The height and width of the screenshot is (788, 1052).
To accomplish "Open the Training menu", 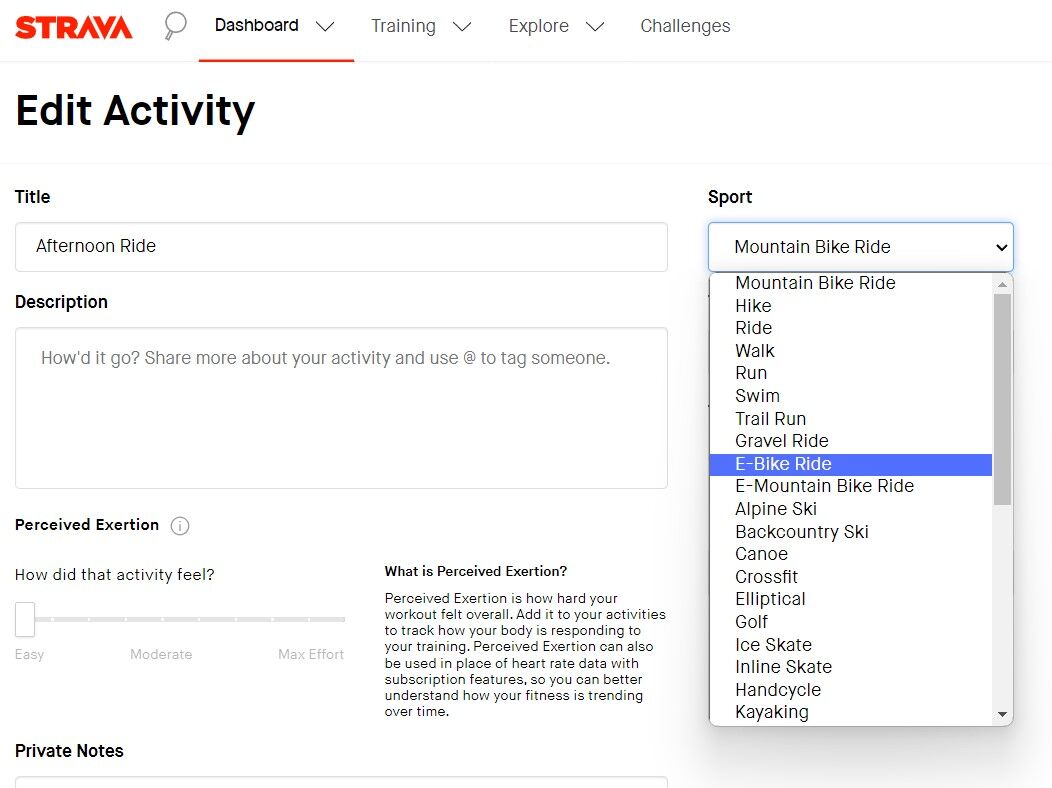I will pos(403,26).
